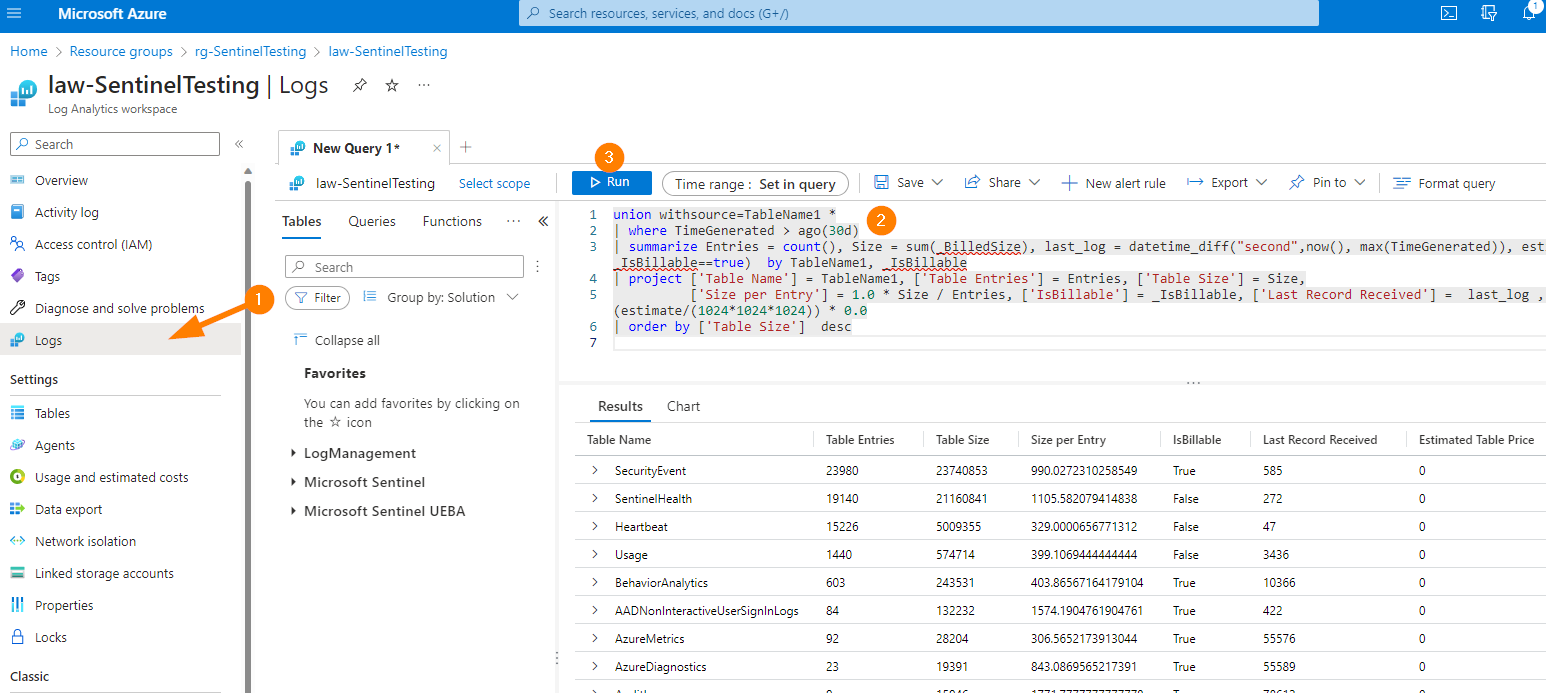This screenshot has width=1546, height=693.
Task: Open the Export dropdown
Action: (x=1227, y=183)
